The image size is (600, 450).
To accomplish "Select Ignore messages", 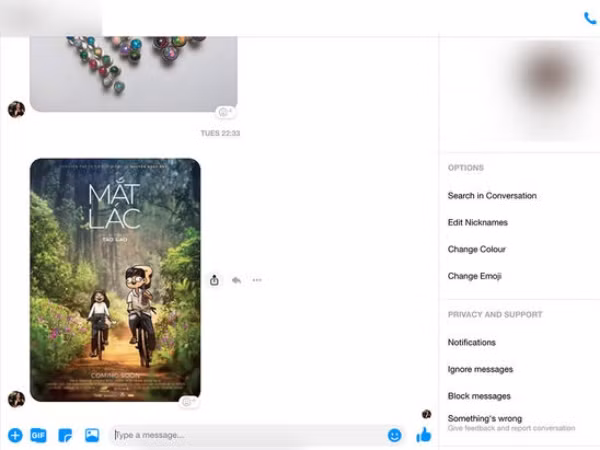I will (480, 369).
